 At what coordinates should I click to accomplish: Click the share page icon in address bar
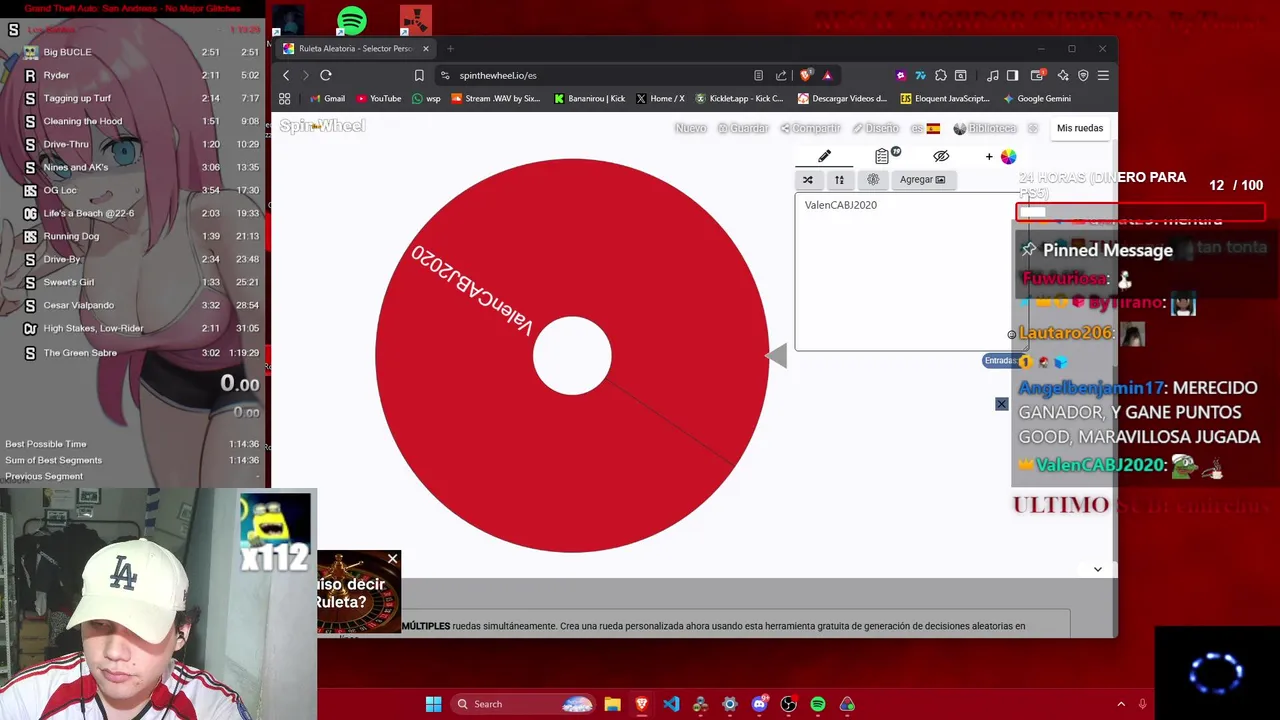pos(781,75)
